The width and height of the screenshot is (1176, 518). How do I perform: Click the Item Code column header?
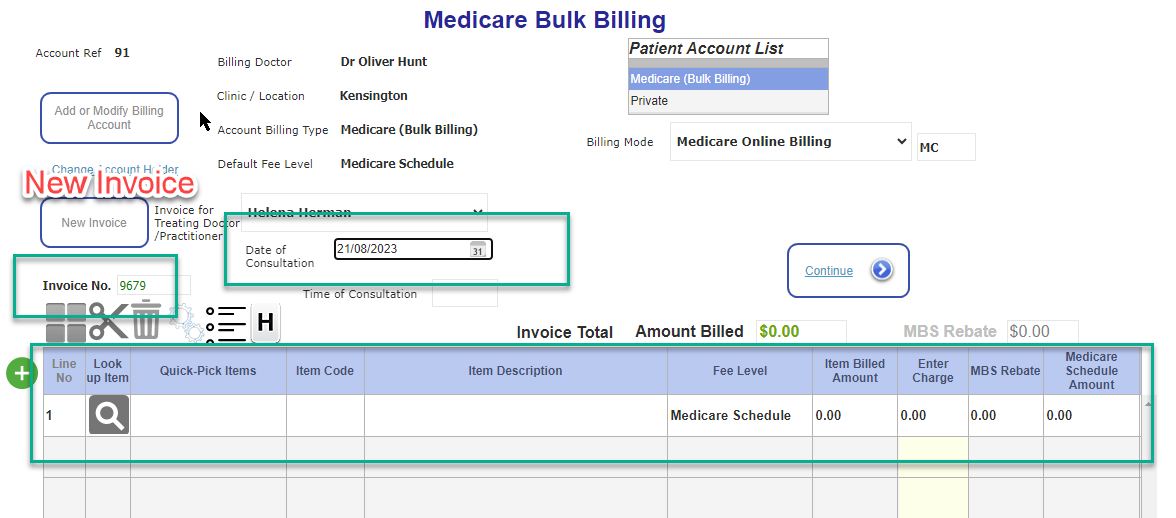pyautogui.click(x=326, y=370)
